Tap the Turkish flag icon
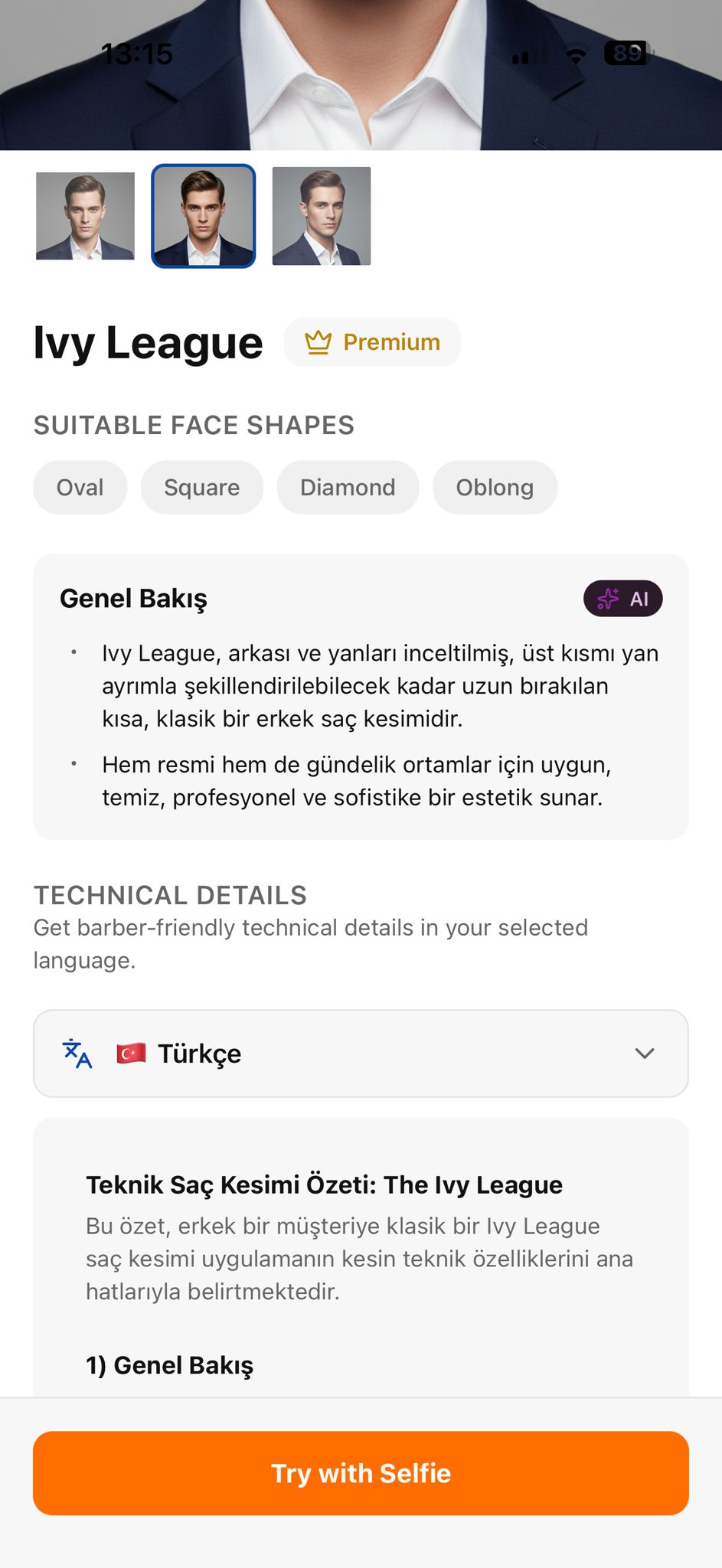Viewport: 722px width, 1568px height. pyautogui.click(x=131, y=1053)
